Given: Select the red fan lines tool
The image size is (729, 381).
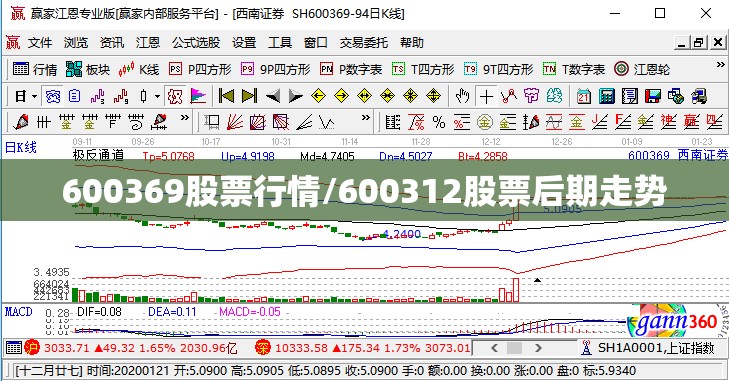Looking at the screenshot, I should [x=235, y=122].
